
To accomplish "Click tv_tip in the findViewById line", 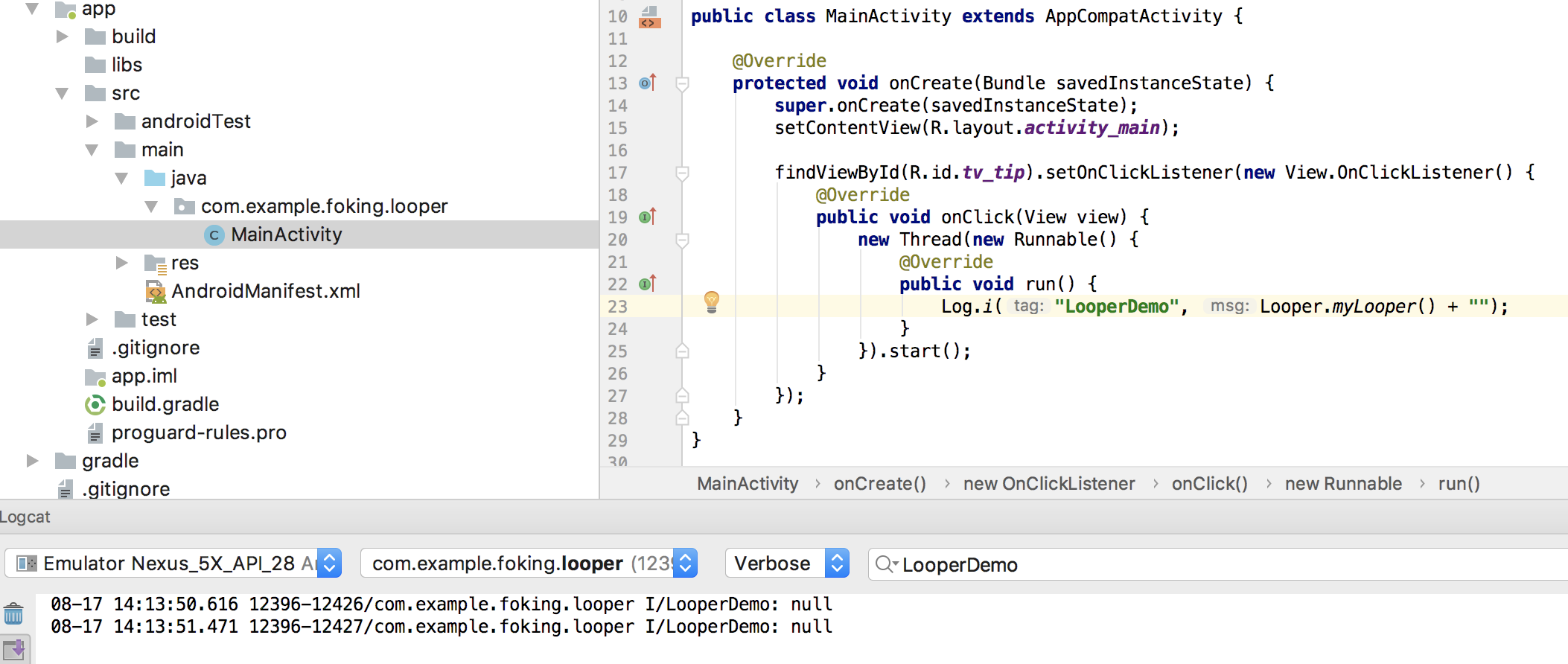I will pyautogui.click(x=993, y=173).
